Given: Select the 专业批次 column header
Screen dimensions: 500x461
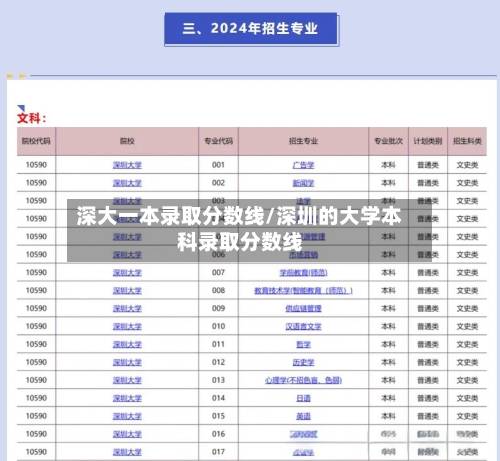Looking at the screenshot, I should pos(388,141).
